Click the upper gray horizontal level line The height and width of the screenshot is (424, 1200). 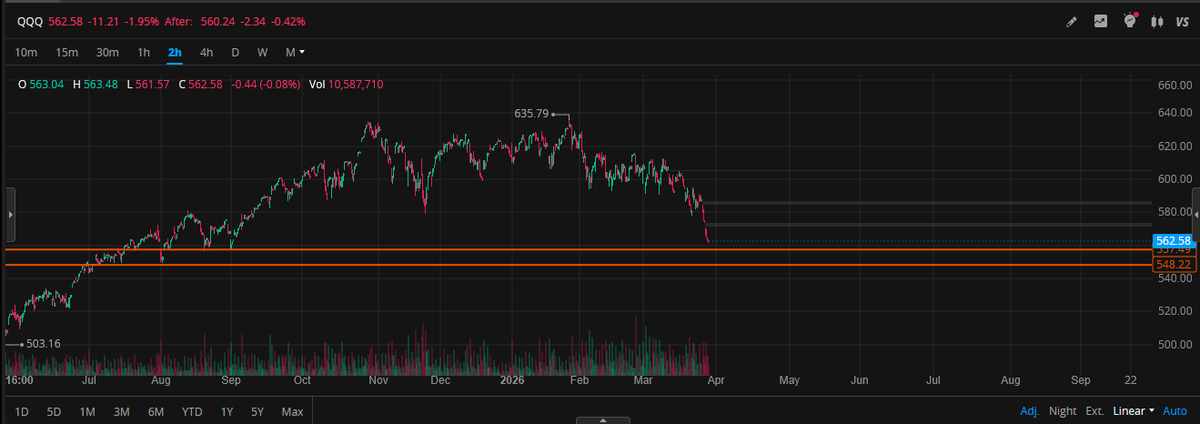(x=928, y=203)
